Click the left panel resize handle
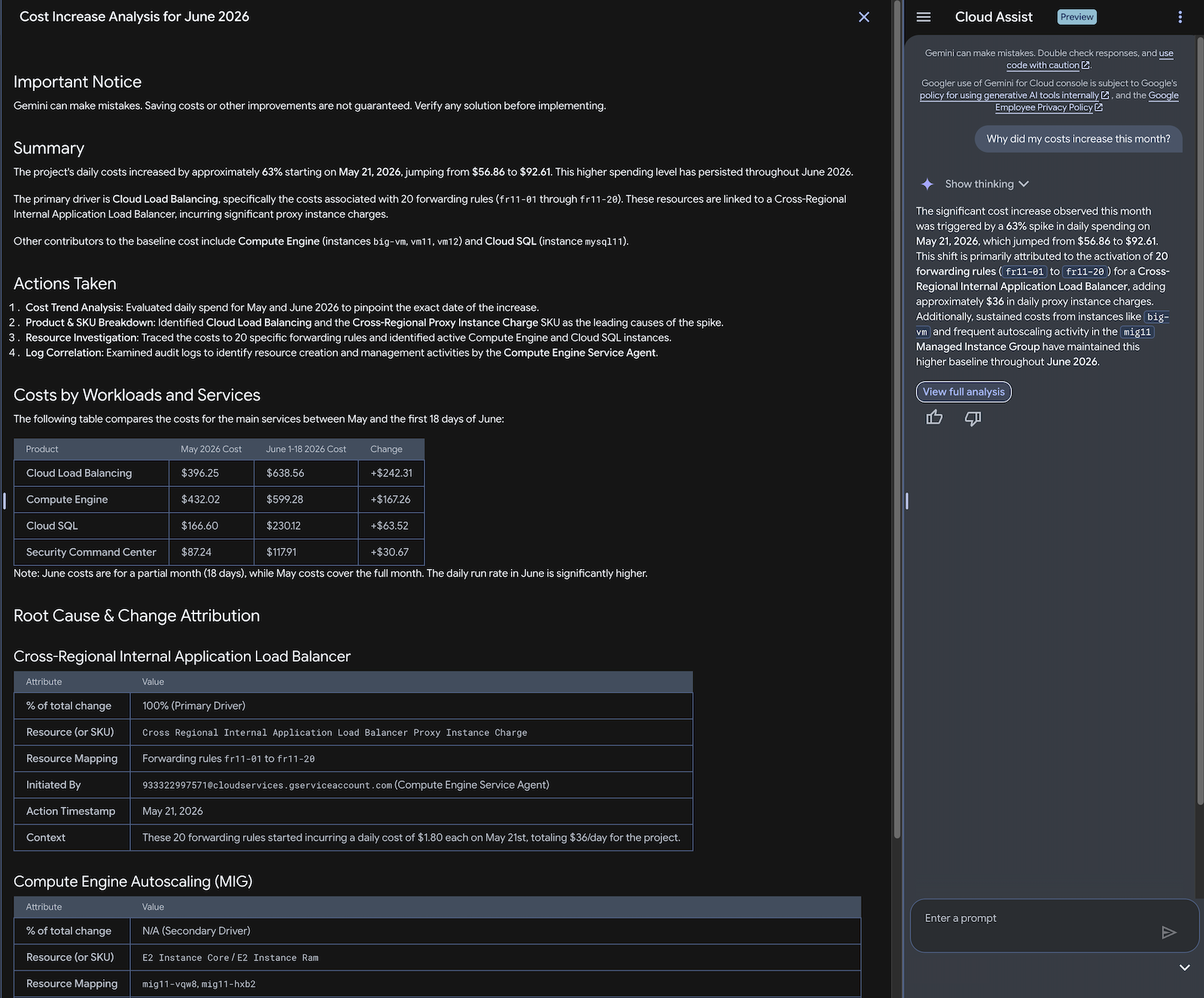Screen dimensions: 1204x998 tap(5, 501)
